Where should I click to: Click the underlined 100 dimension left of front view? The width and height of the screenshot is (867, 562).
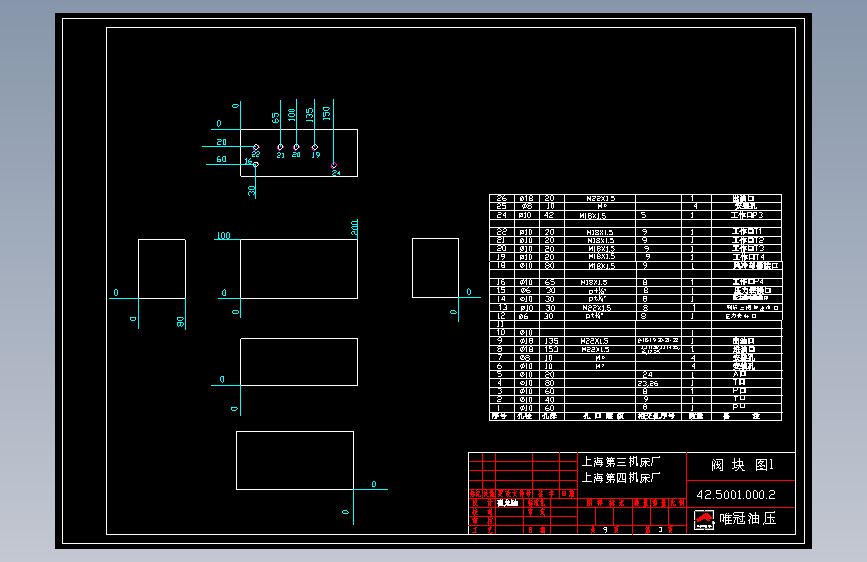[223, 236]
